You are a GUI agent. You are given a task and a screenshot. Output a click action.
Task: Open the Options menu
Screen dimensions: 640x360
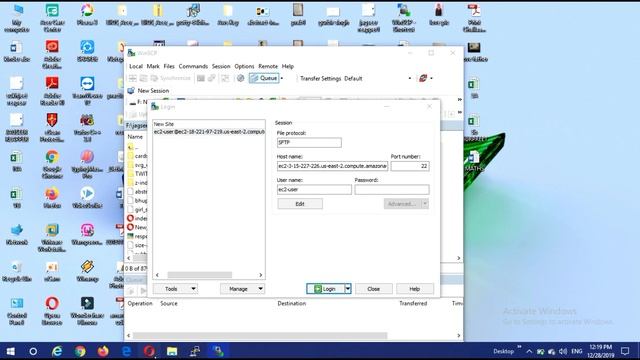[244, 66]
